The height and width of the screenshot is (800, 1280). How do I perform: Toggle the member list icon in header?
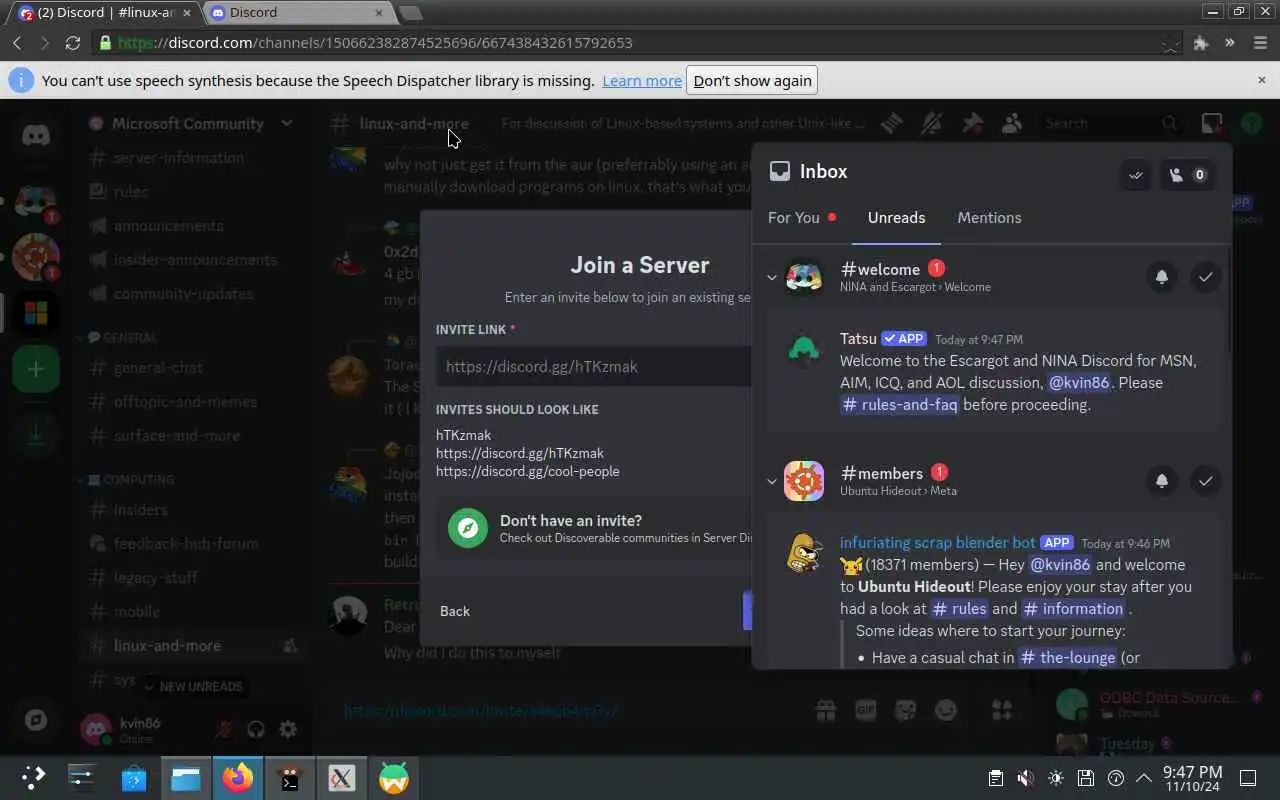pos(1012,123)
